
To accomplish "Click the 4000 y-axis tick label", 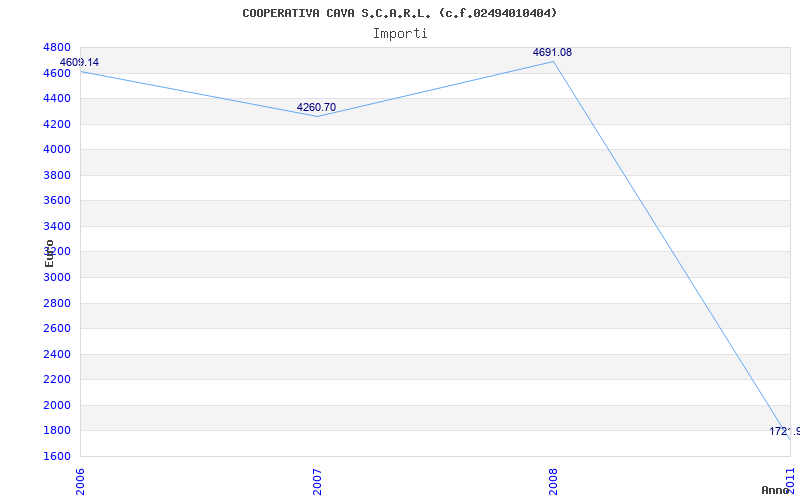I will tap(57, 149).
